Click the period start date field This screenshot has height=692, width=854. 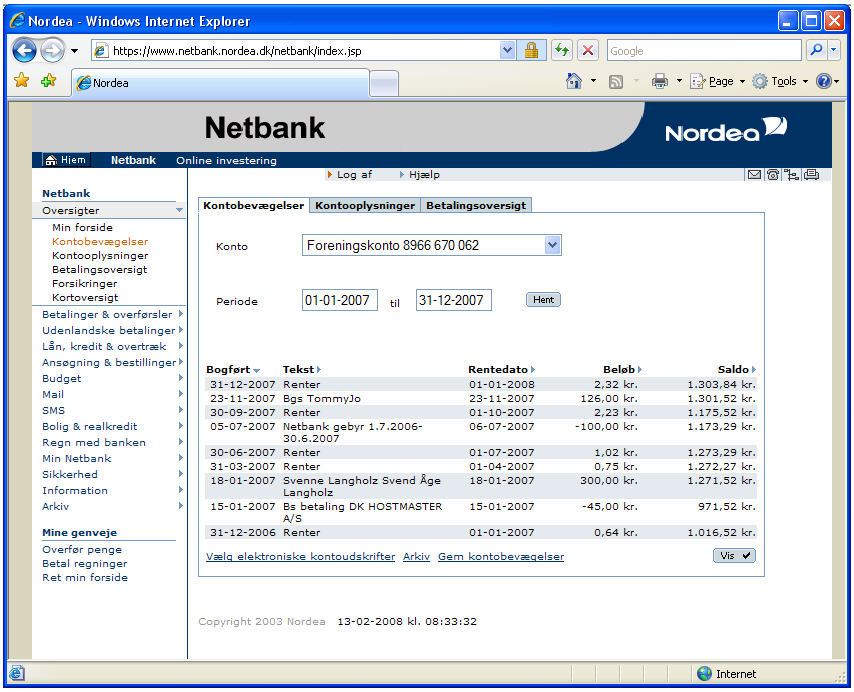(x=340, y=300)
